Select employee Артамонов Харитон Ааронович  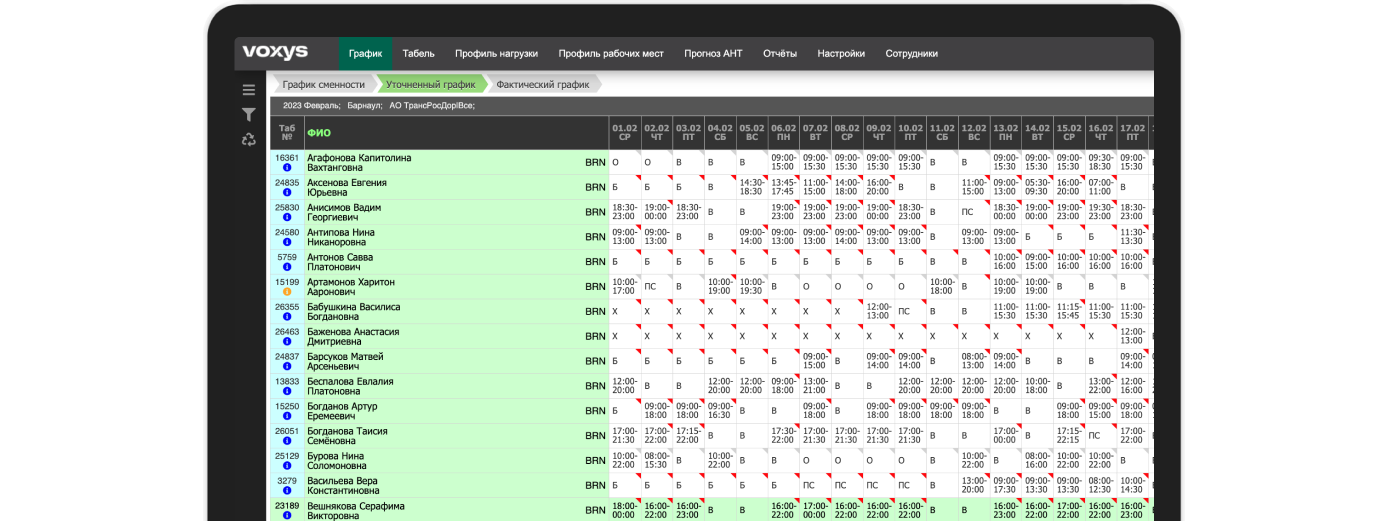click(351, 287)
